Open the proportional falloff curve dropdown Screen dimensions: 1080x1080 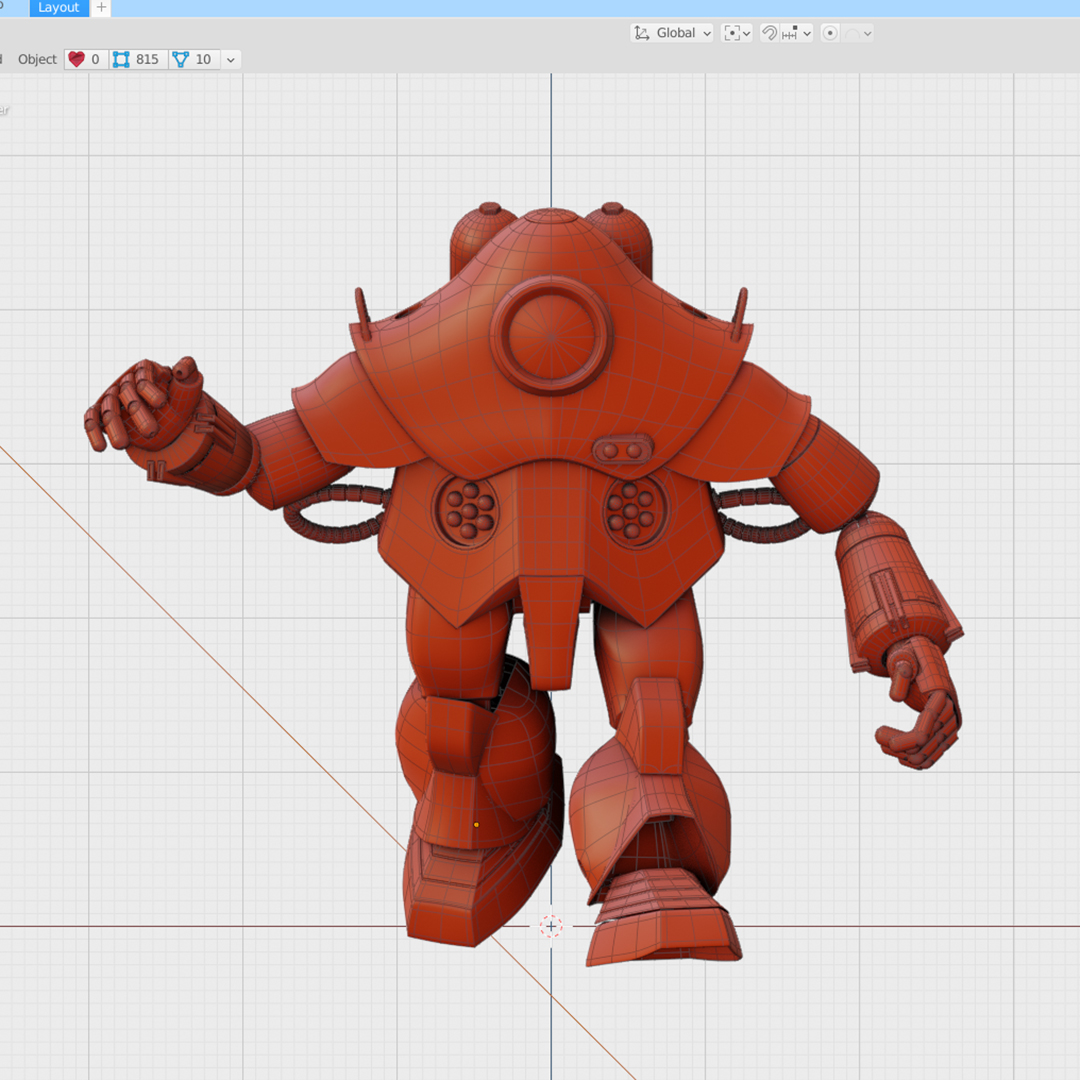pos(859,33)
